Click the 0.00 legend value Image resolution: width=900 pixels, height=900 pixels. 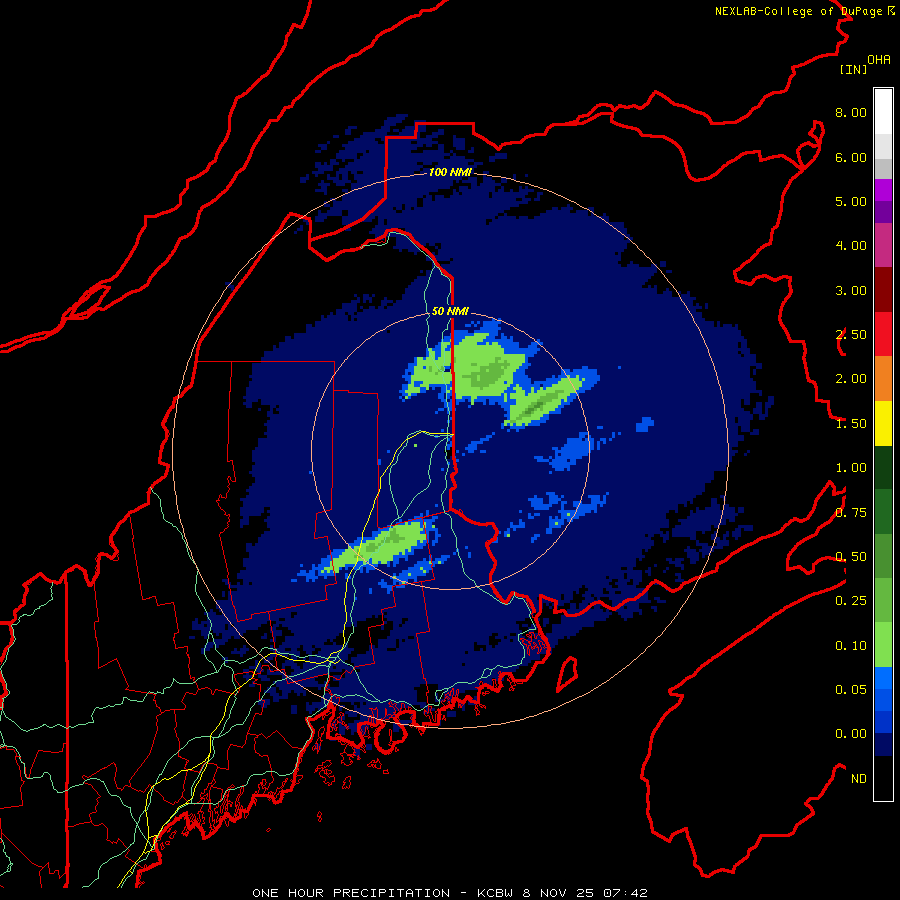(x=851, y=734)
